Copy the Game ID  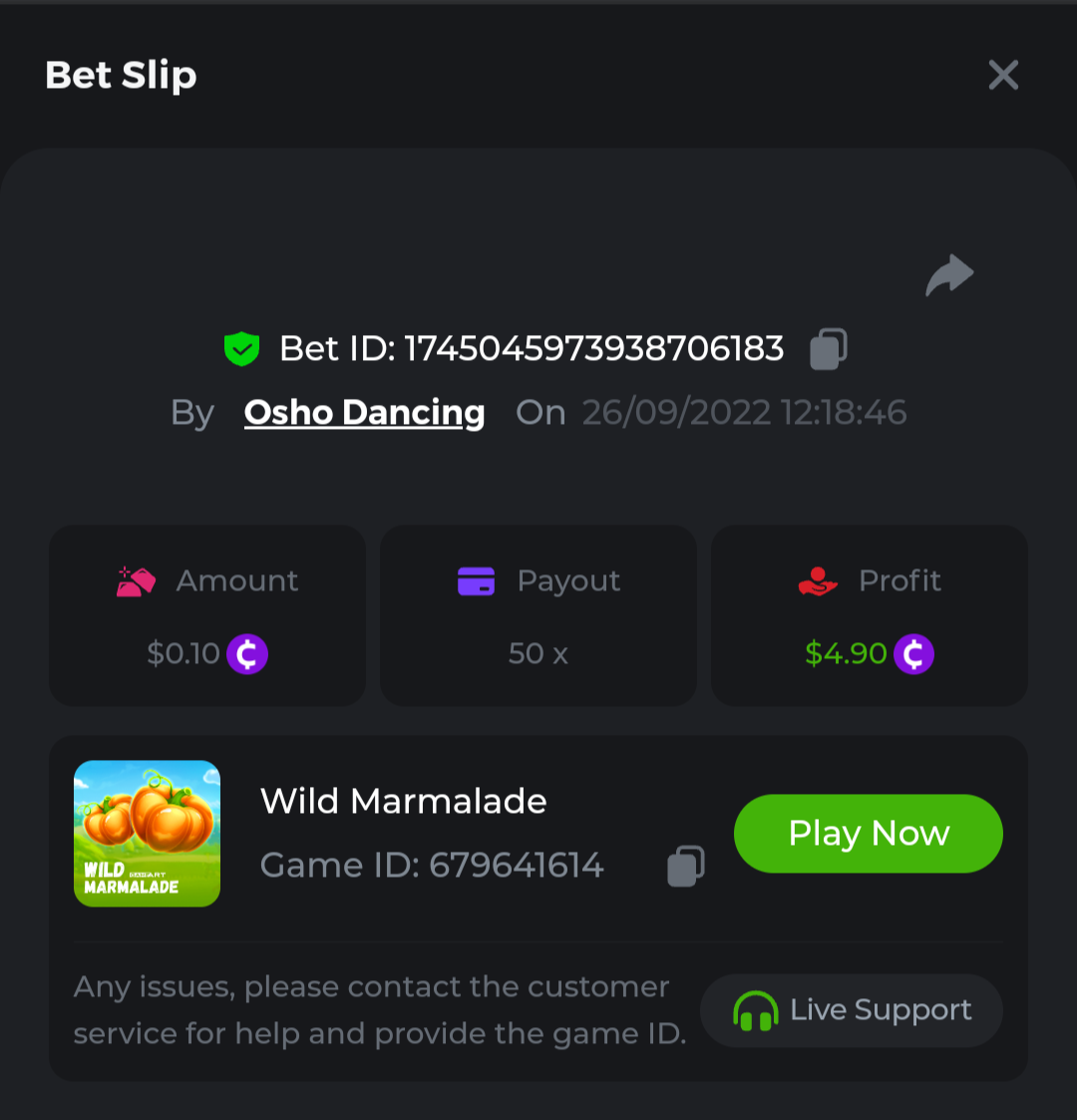685,866
